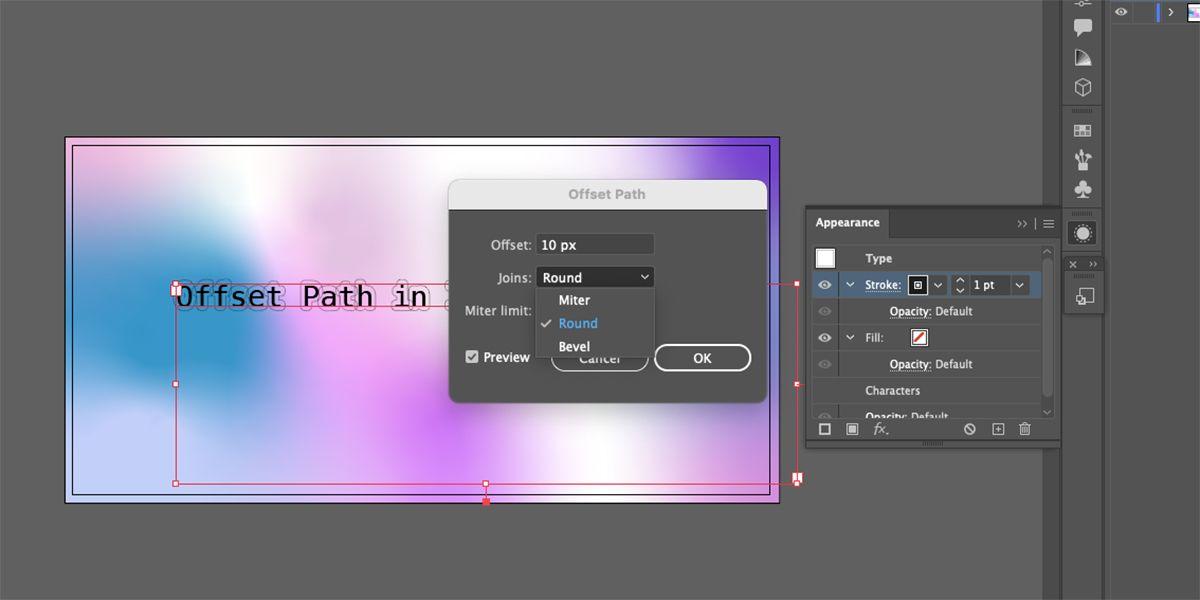Click Add New Stroke in Appearance panel
Screen dimensions: 1200x600
tap(825, 429)
